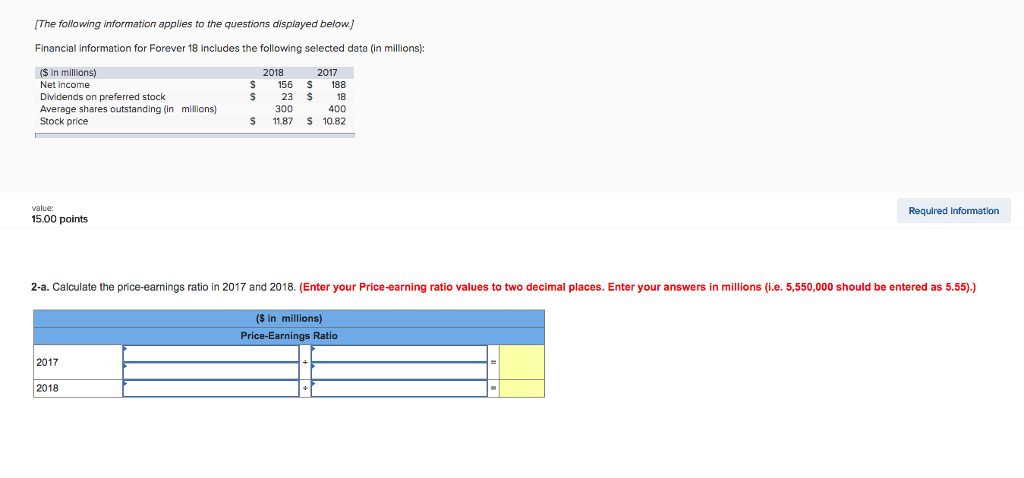Click the horizontal scrollbar under data table
Image resolution: width=1024 pixels, height=478 pixels.
point(195,136)
